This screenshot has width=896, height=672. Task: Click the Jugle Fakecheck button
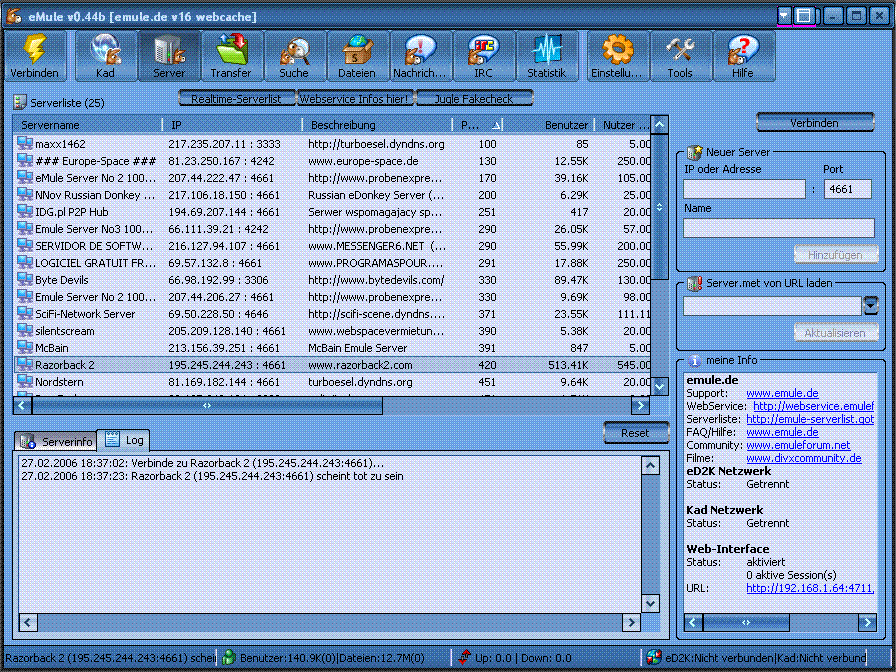click(474, 98)
